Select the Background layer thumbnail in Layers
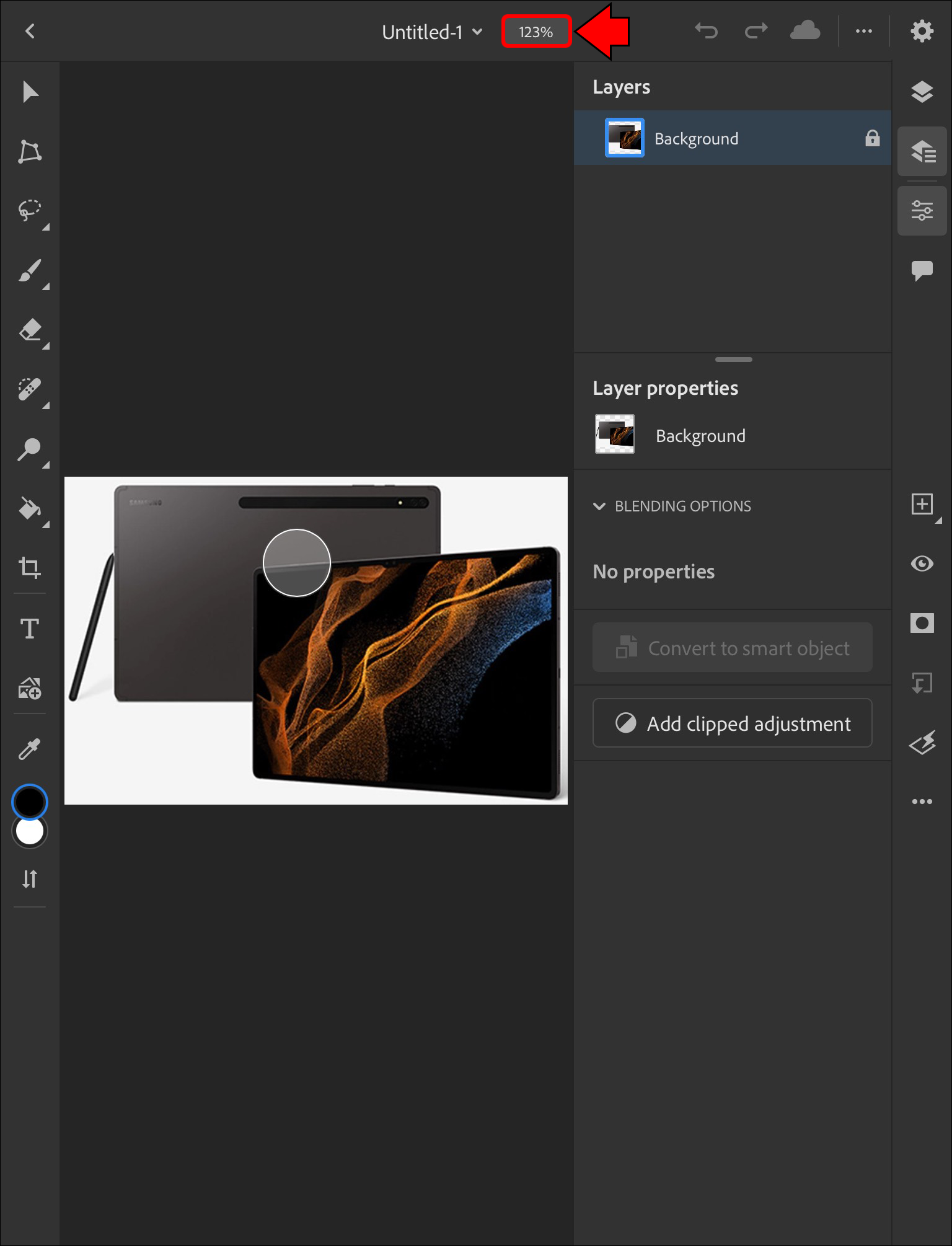Viewport: 952px width, 1246px height. point(625,138)
